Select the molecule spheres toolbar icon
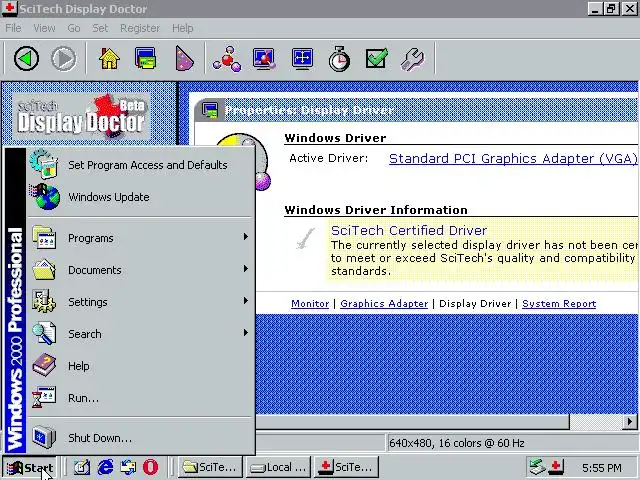640x480 pixels. pyautogui.click(x=227, y=59)
